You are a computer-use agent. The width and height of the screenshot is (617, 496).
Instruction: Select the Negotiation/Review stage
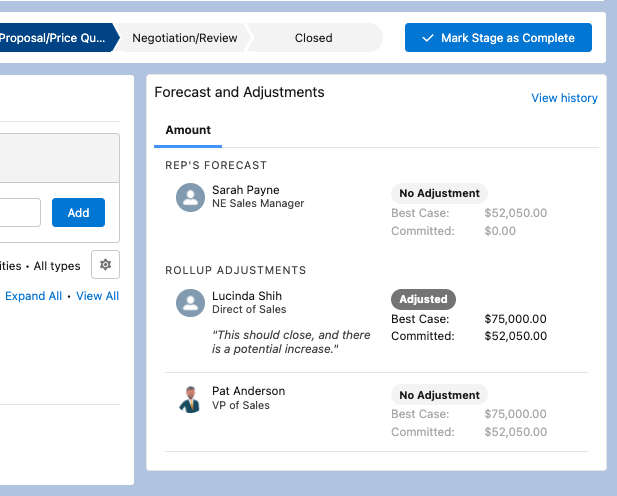click(x=185, y=38)
